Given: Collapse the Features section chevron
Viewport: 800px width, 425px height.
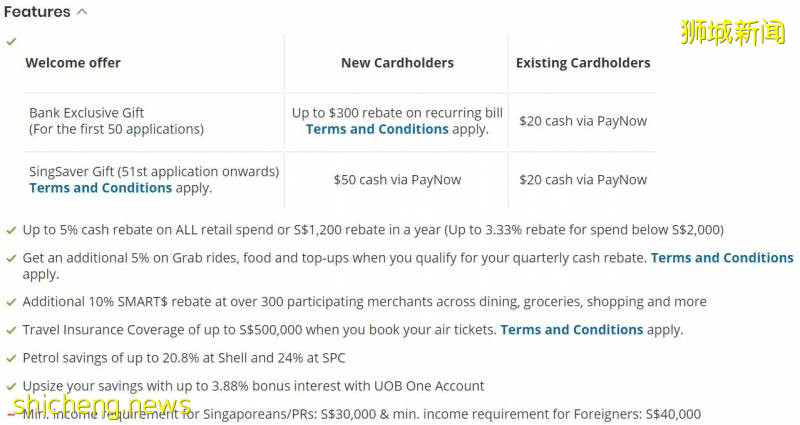Looking at the screenshot, I should 82,12.
